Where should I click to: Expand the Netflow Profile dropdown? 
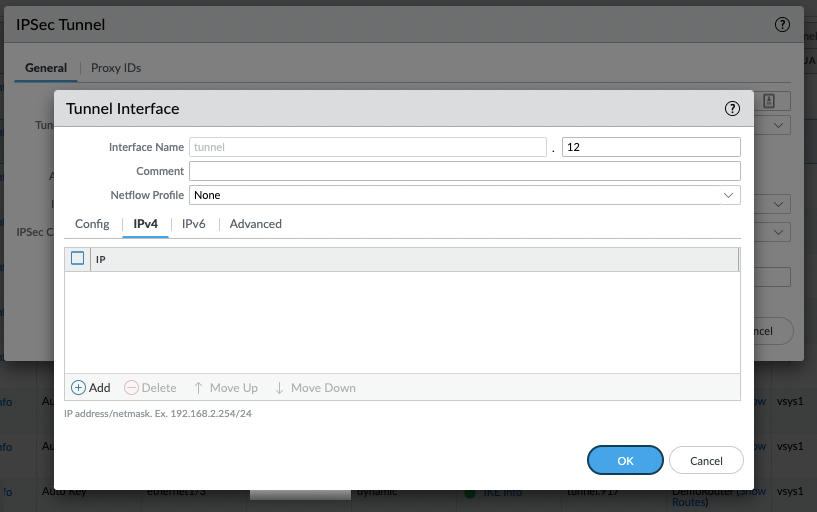728,195
